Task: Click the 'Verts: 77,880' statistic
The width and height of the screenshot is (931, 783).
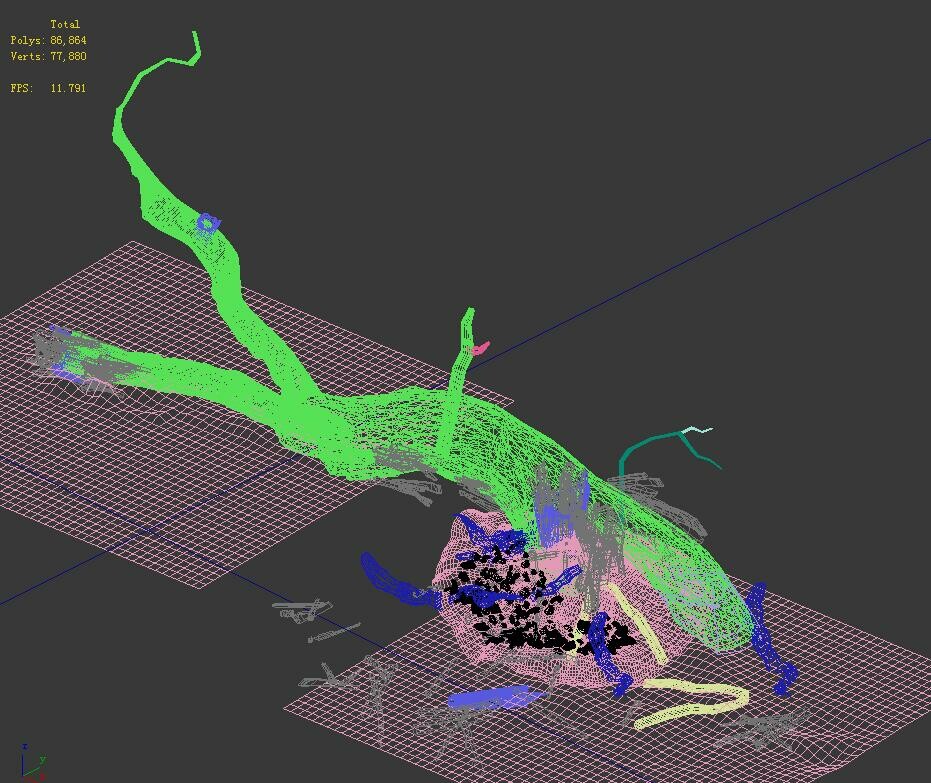Action: pos(49,56)
